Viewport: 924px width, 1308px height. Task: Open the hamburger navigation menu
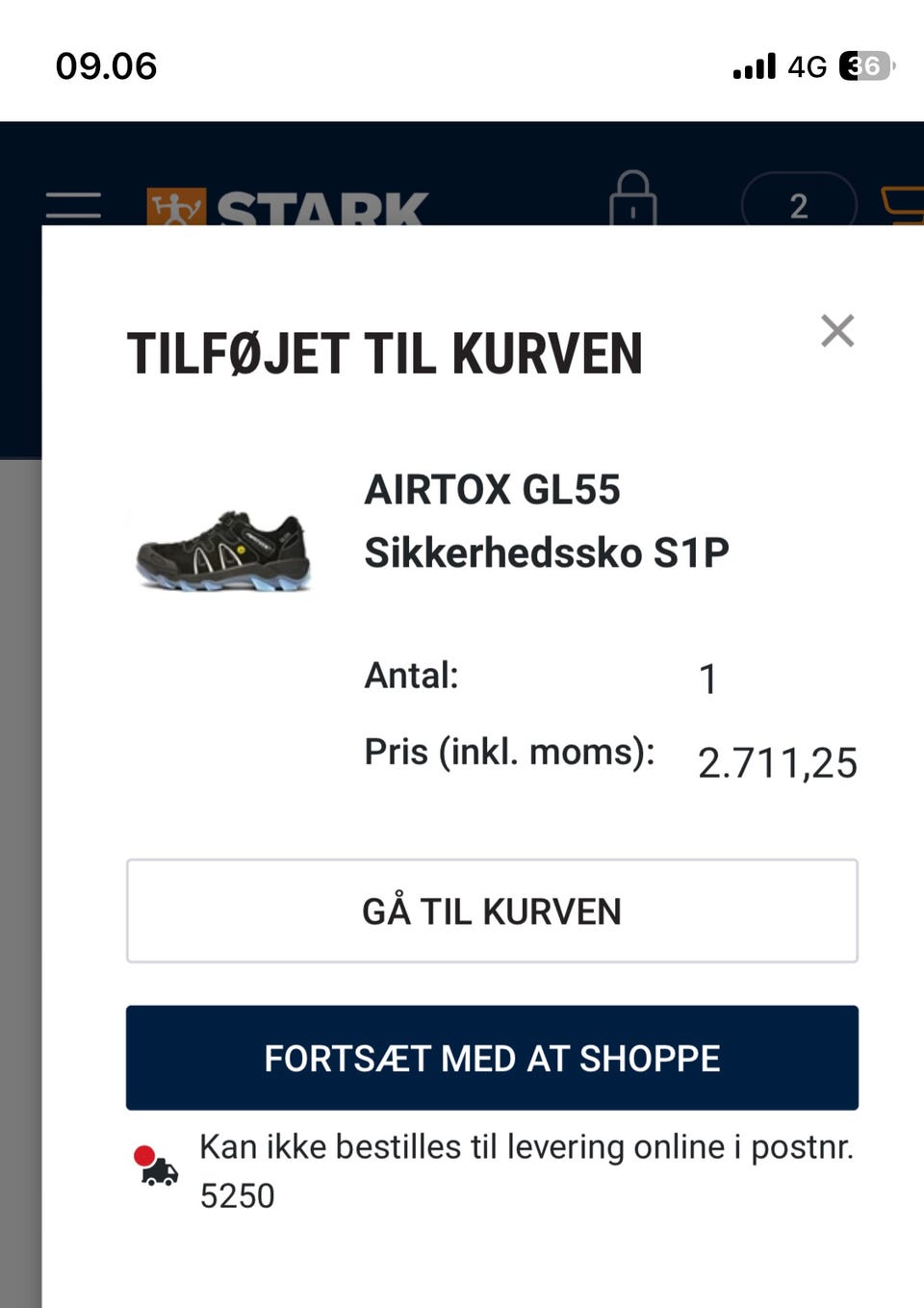point(73,203)
